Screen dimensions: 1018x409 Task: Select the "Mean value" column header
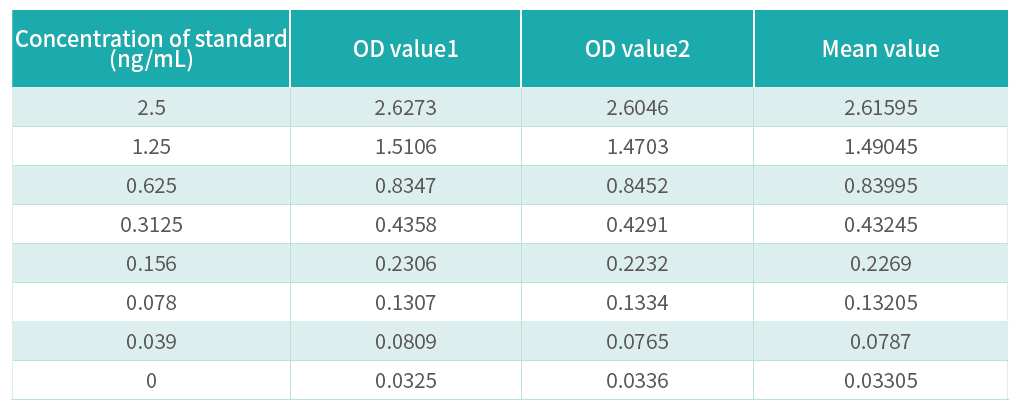tap(880, 49)
